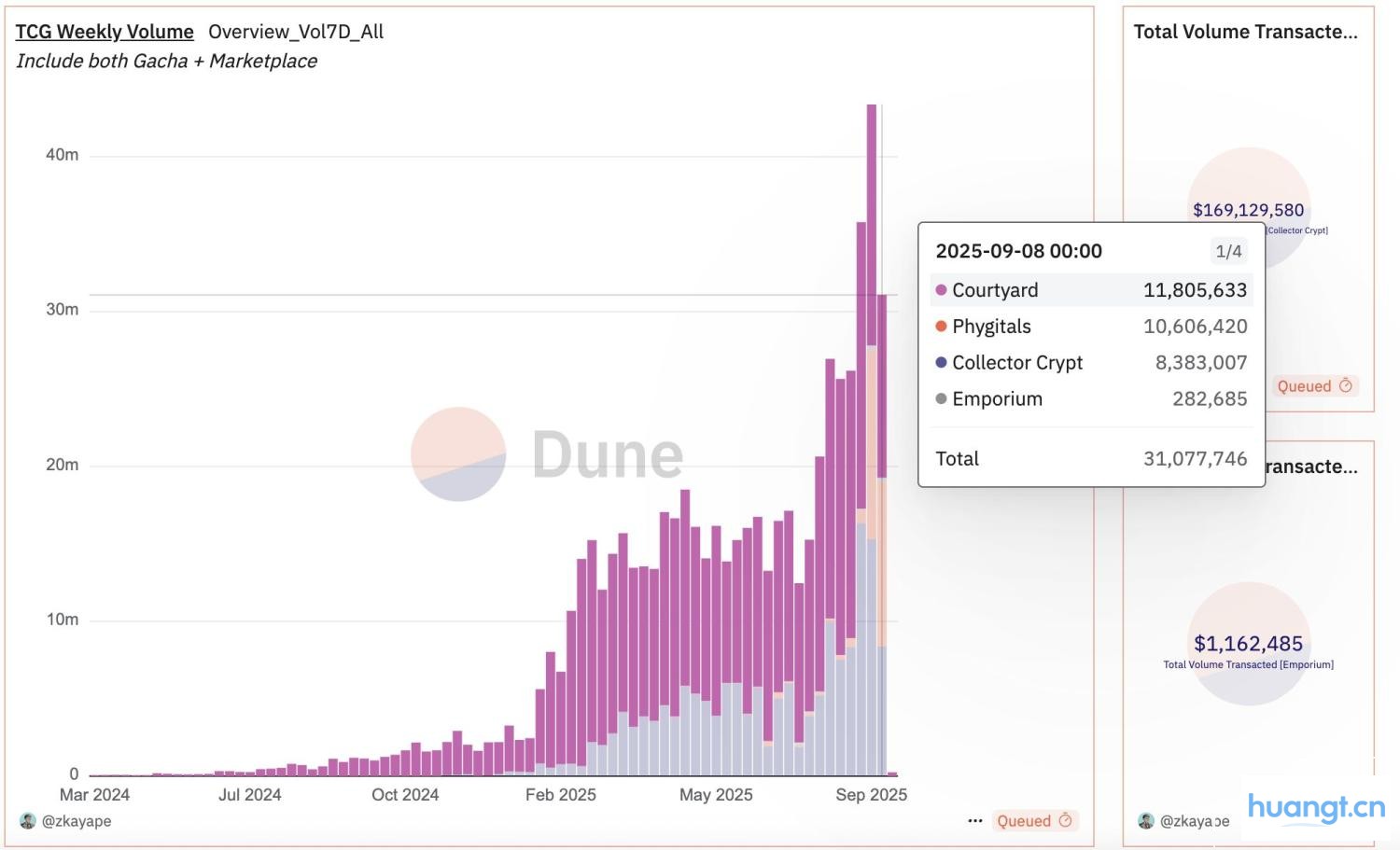Click the orange Phygitals legend dot
Viewport: 1400px width, 850px height.
click(x=941, y=327)
